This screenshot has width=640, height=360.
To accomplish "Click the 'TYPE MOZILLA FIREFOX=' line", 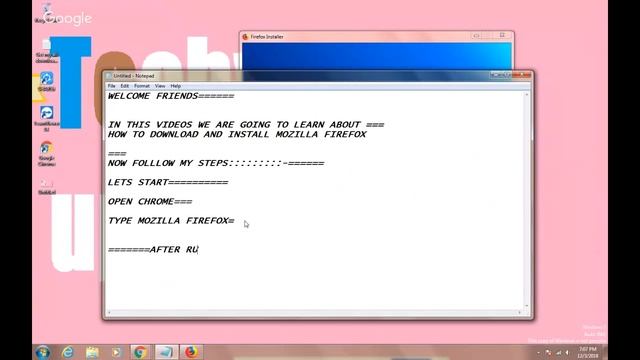I will point(171,221).
